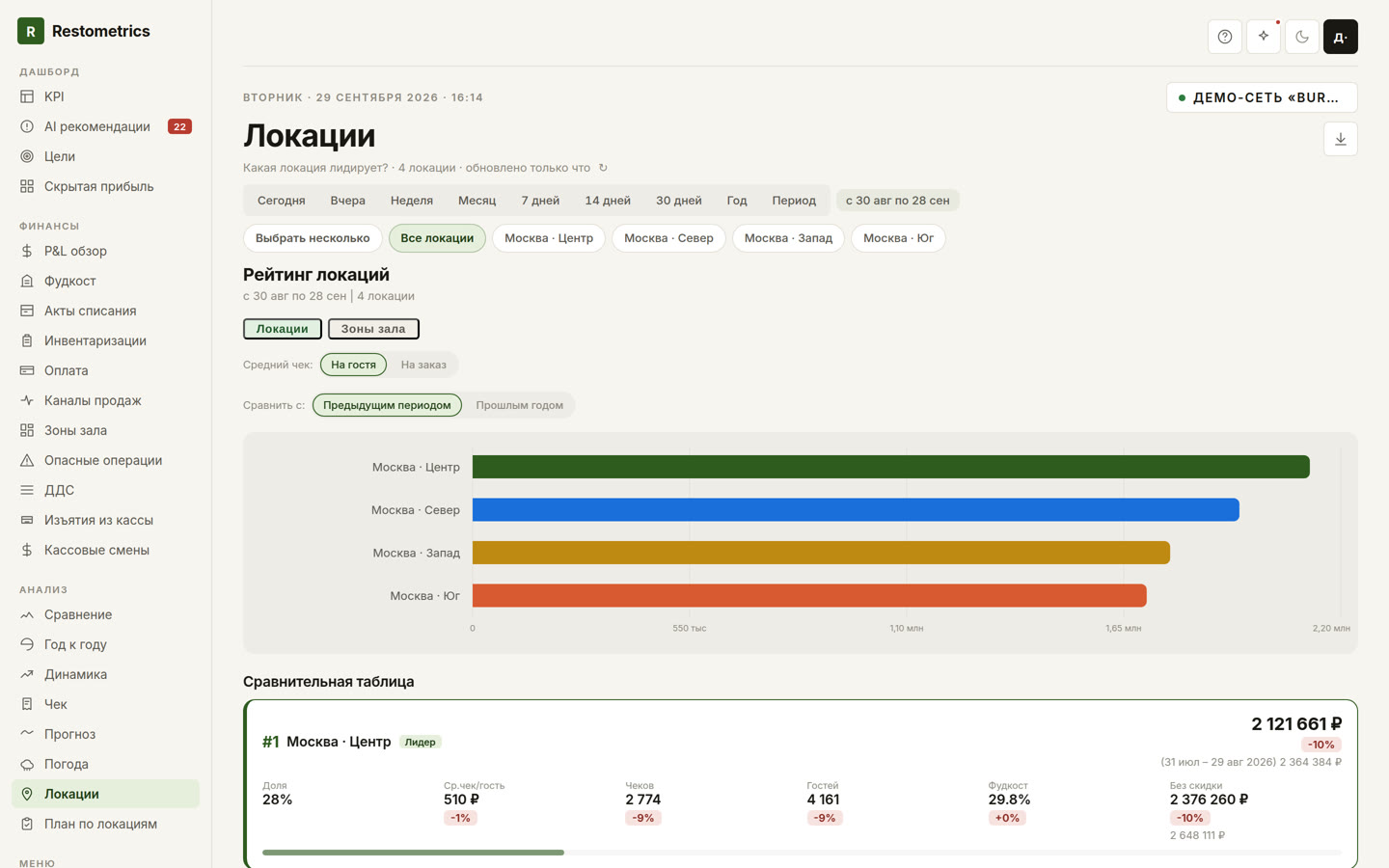Click Выбрать несколько button
This screenshot has height=868, width=1389.
(x=313, y=238)
